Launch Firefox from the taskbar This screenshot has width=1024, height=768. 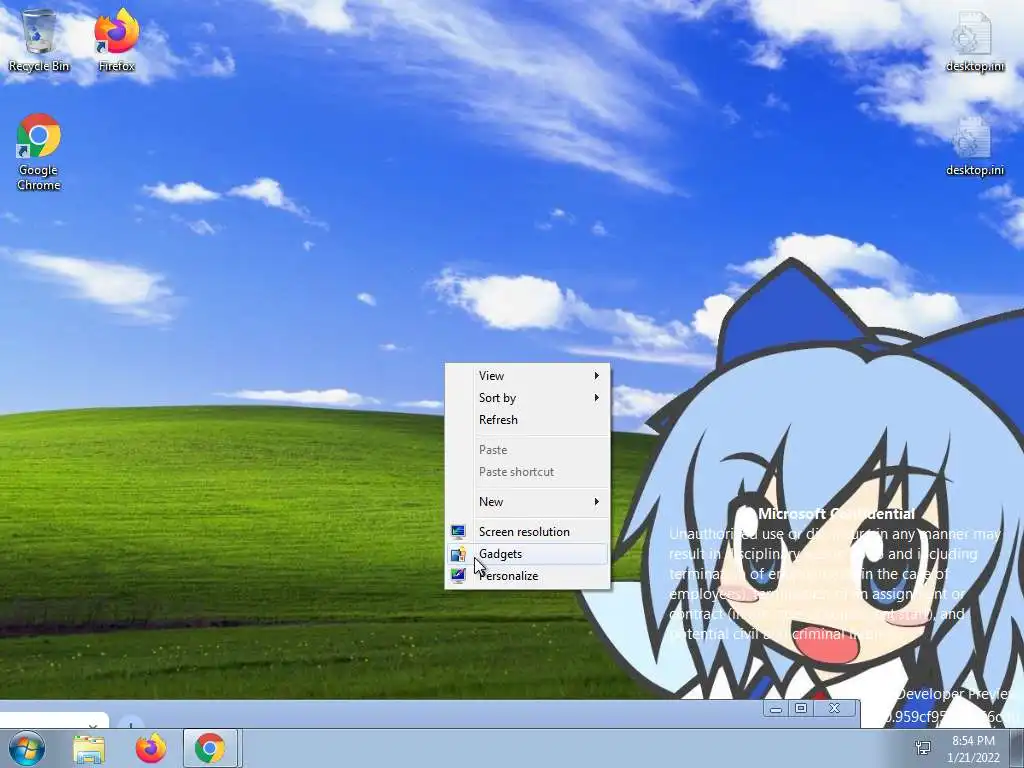[x=151, y=748]
